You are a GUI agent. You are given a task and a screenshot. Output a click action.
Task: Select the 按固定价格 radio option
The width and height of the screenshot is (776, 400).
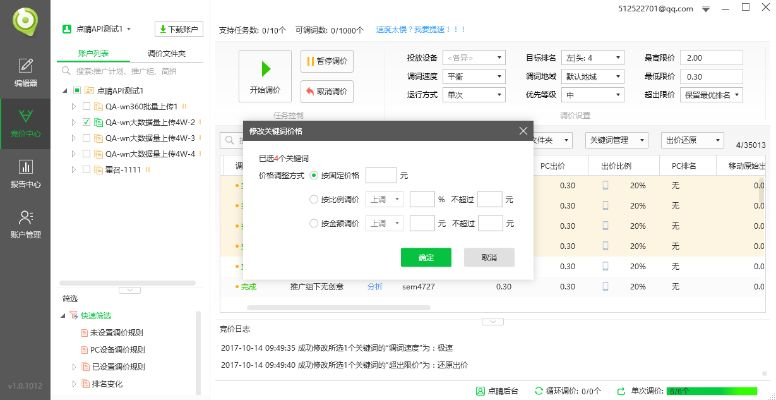[x=313, y=175]
